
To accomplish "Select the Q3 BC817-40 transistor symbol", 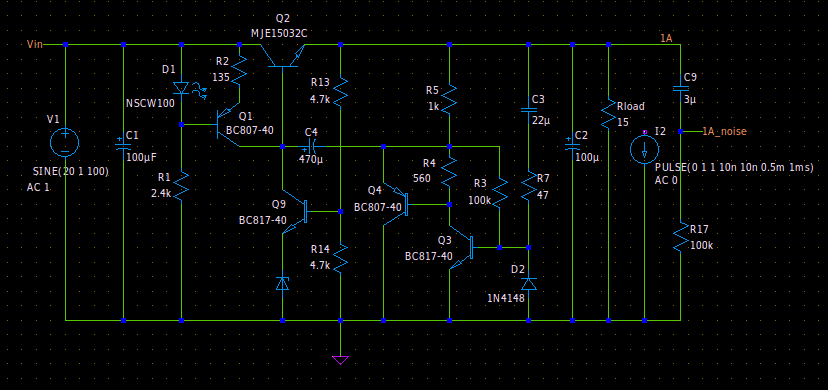I will click(461, 247).
